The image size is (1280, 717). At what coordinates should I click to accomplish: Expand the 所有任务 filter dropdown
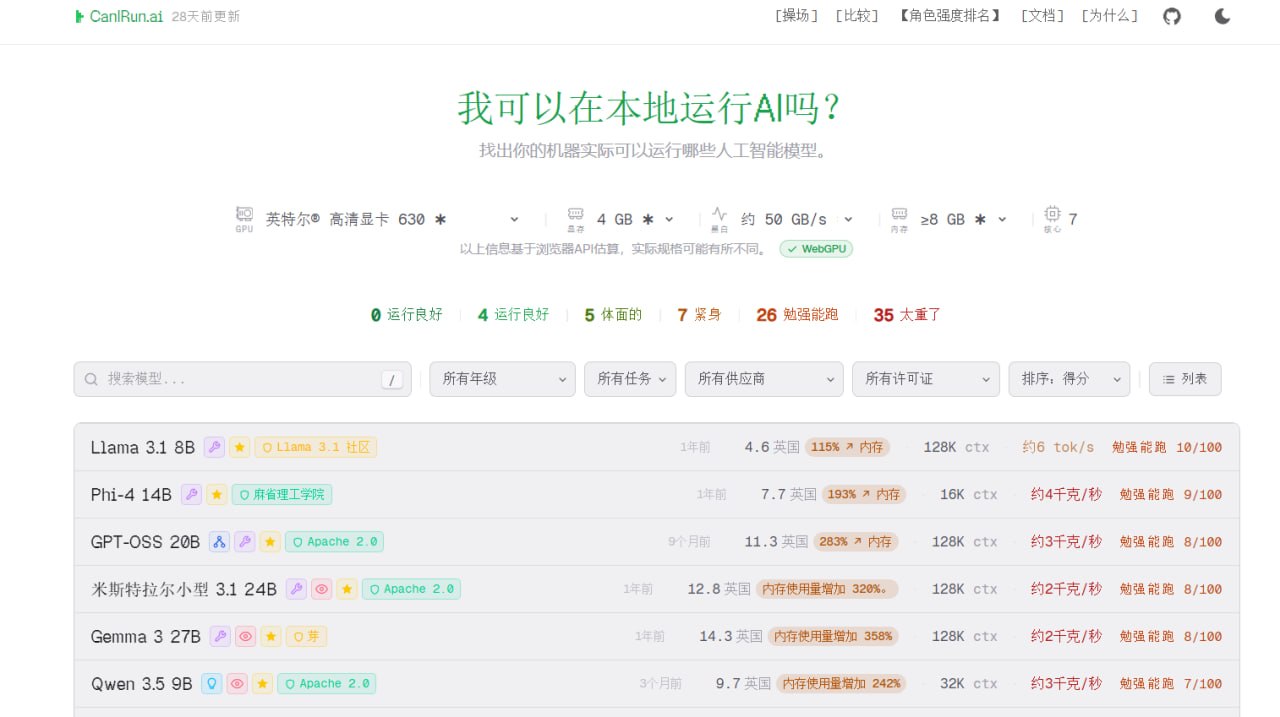pyautogui.click(x=630, y=379)
